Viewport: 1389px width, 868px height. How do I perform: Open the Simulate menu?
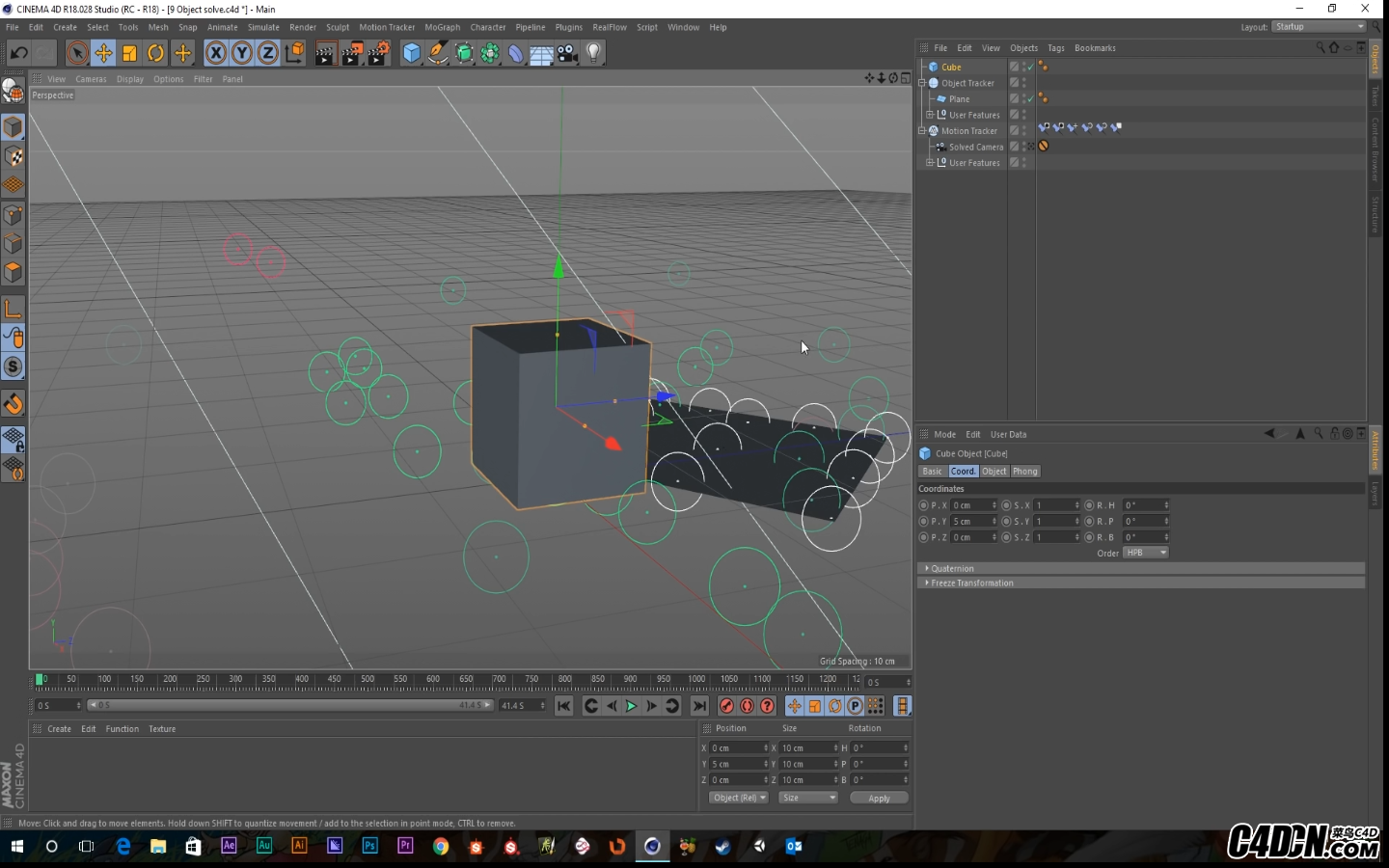click(263, 27)
